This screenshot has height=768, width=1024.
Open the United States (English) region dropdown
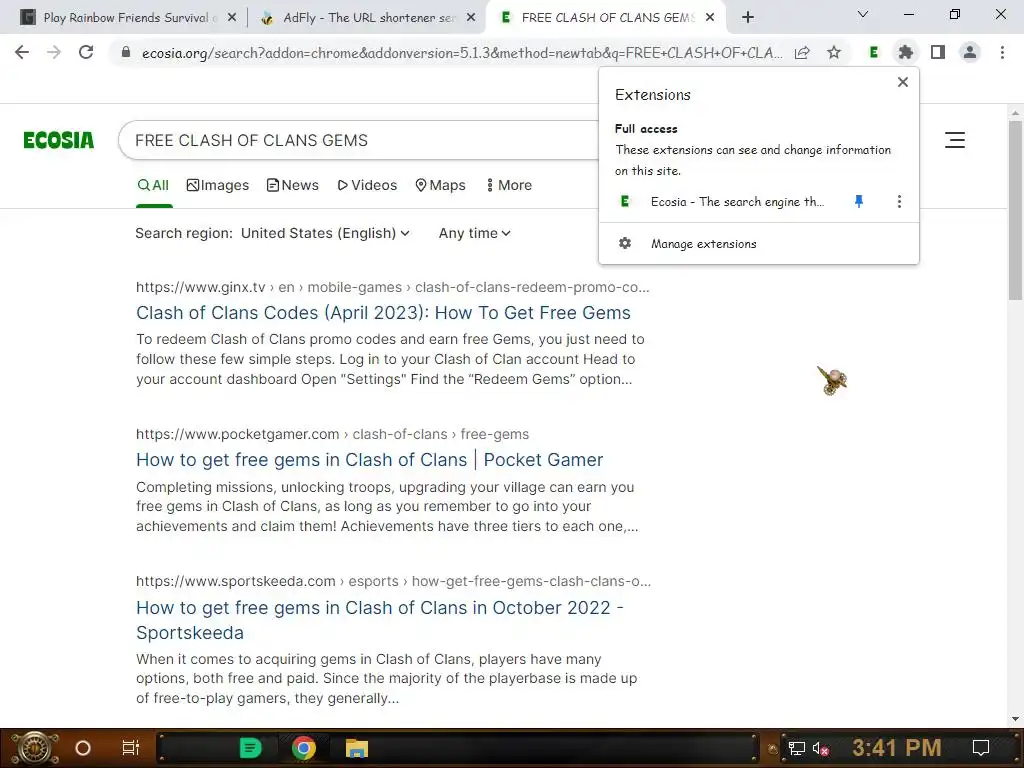[x=325, y=233]
